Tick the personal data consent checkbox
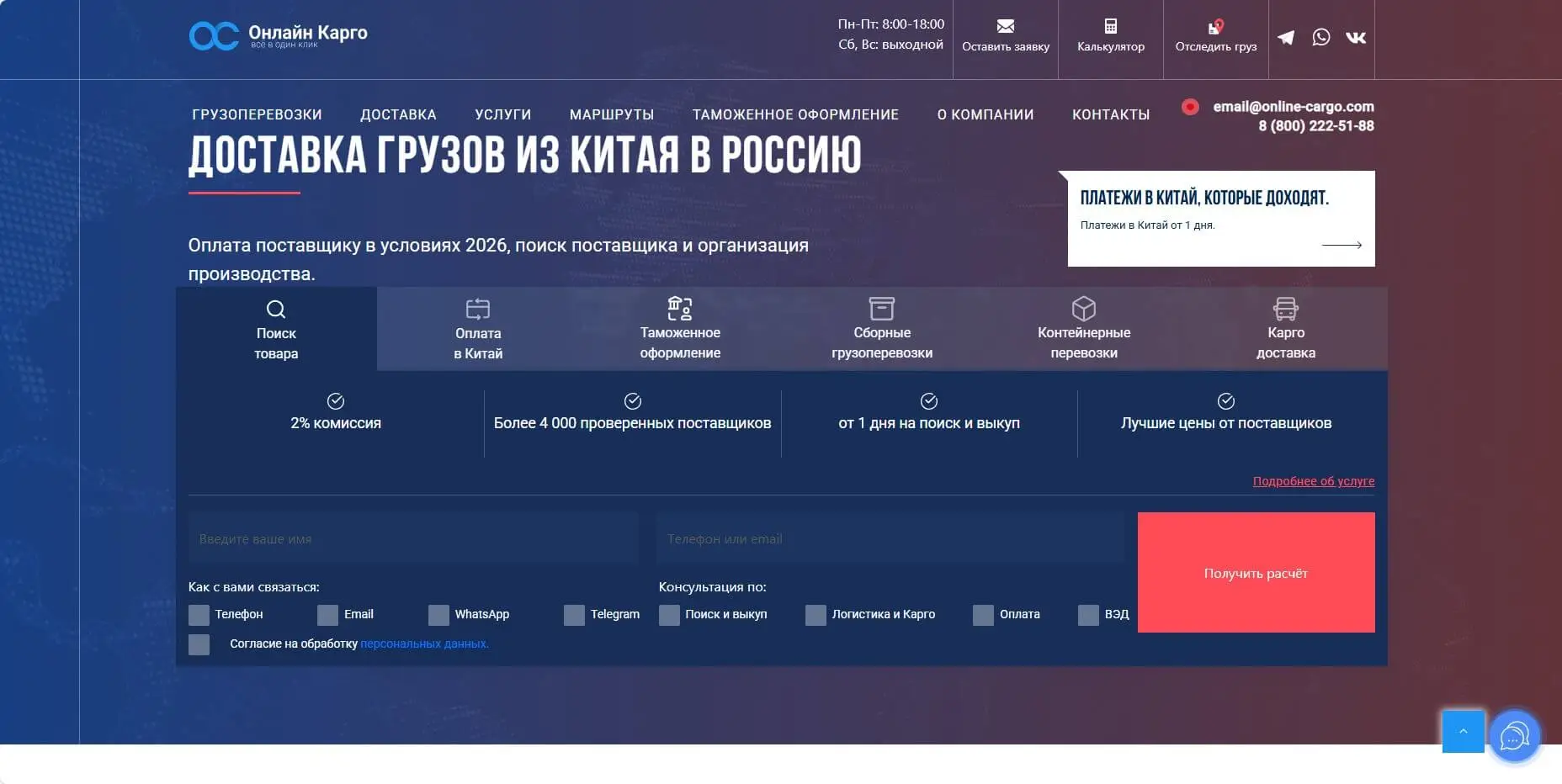Screen dimensions: 1562x784 199,644
